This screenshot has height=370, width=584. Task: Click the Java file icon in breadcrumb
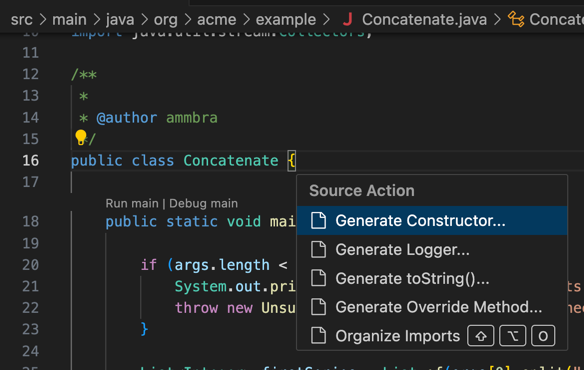347,19
